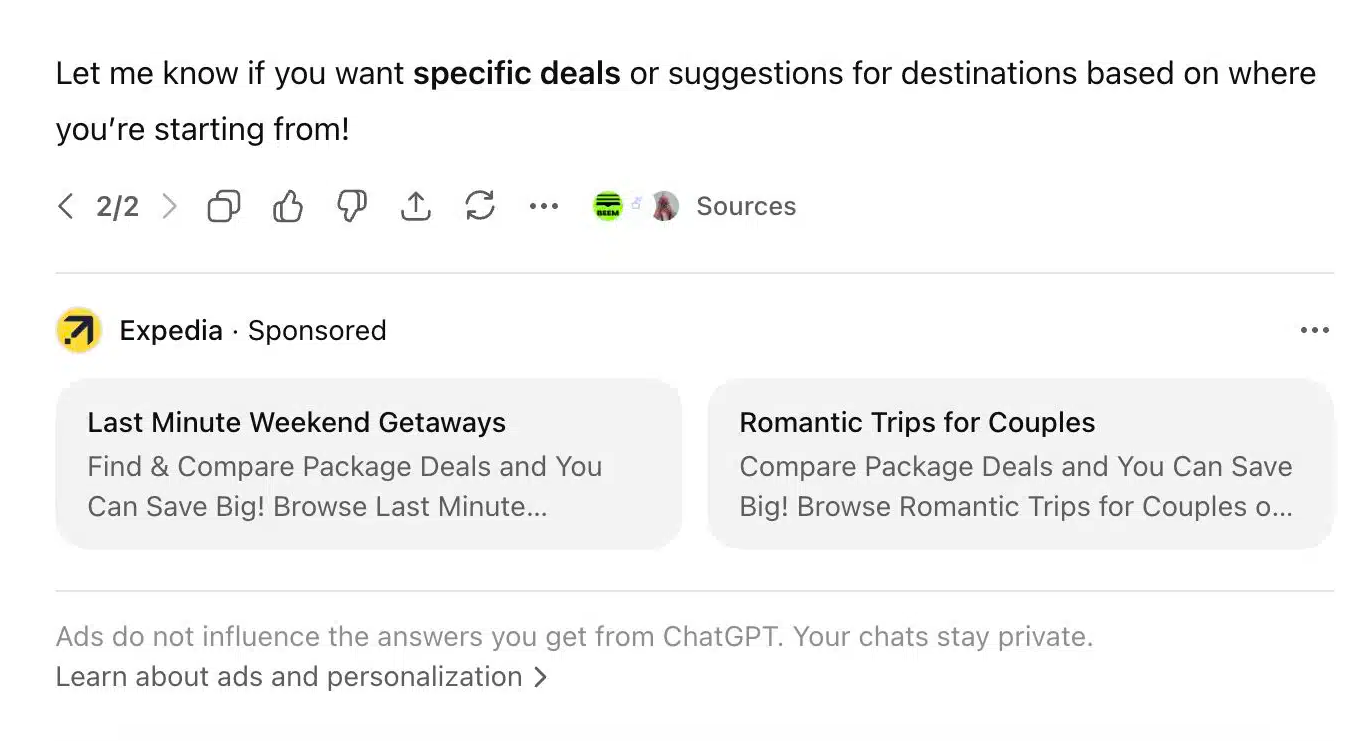Regenerate the response with the circular arrows icon
Viewport: 1366px width, 741px height.
point(480,207)
